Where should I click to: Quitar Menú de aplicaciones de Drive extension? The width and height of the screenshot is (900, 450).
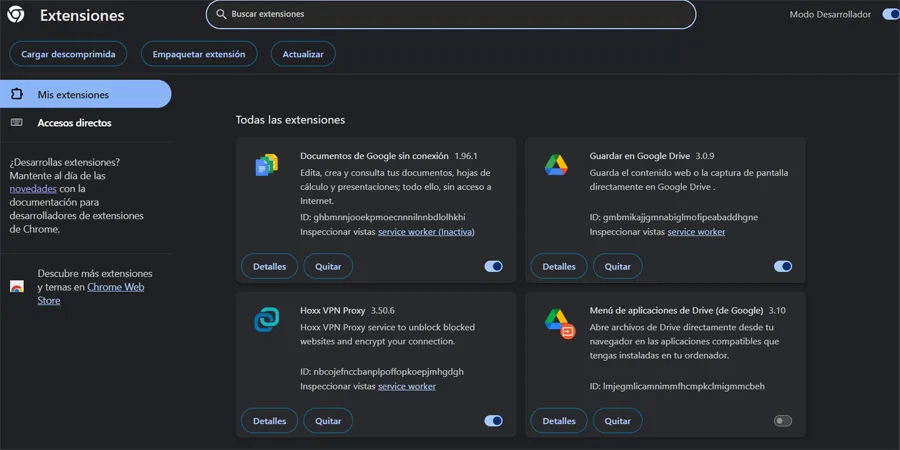618,421
